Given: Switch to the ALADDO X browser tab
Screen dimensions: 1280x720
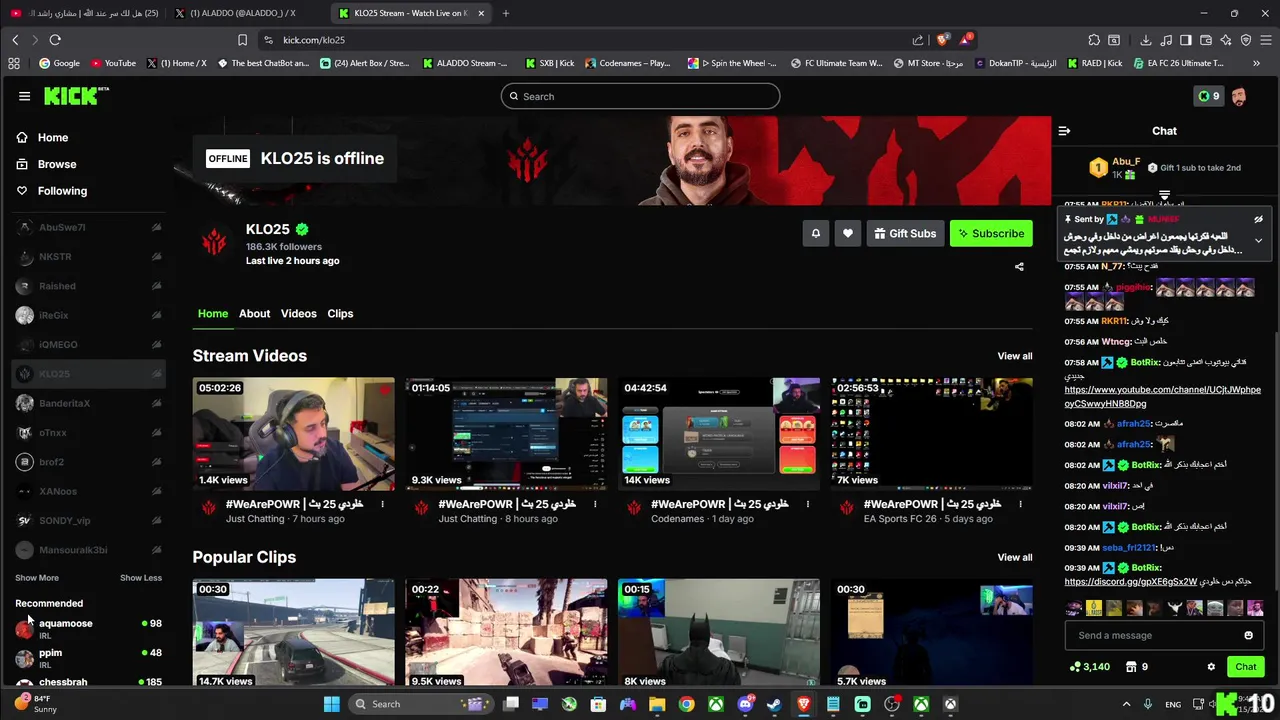Looking at the screenshot, I should coord(242,13).
